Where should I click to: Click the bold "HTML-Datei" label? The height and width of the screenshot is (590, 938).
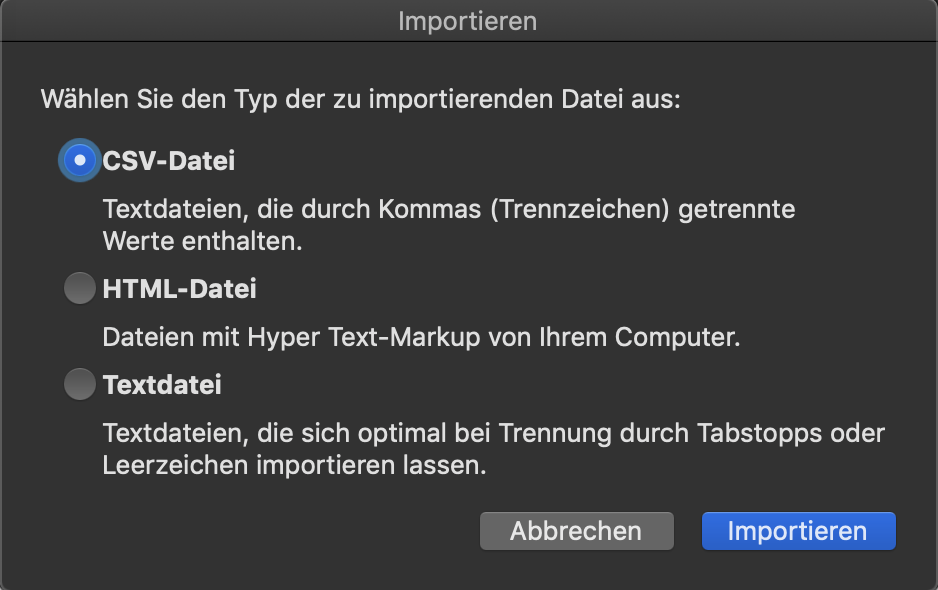[179, 289]
